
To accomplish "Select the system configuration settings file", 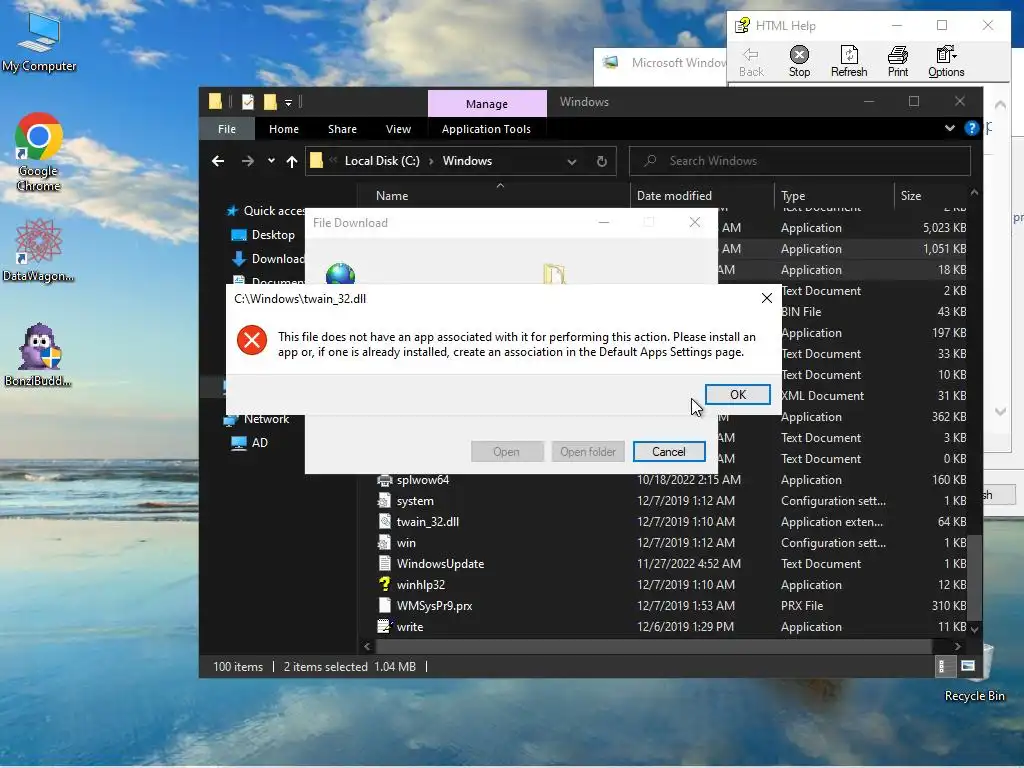I will coord(664,501).
